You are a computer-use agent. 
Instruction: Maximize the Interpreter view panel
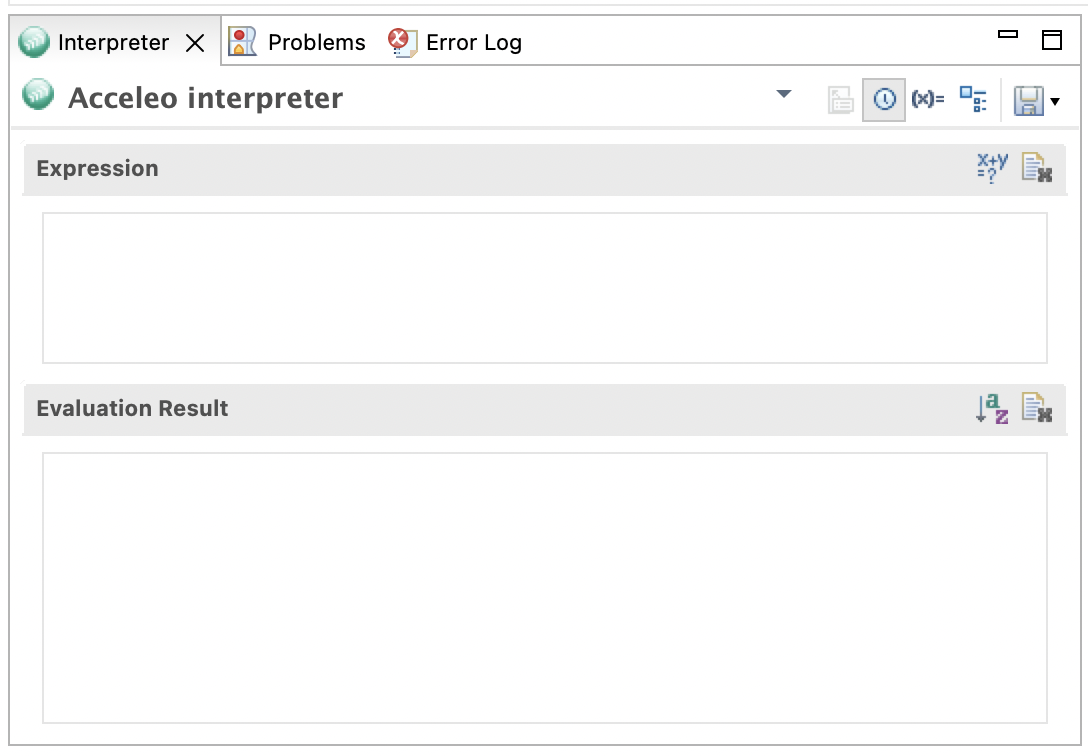click(x=1052, y=40)
